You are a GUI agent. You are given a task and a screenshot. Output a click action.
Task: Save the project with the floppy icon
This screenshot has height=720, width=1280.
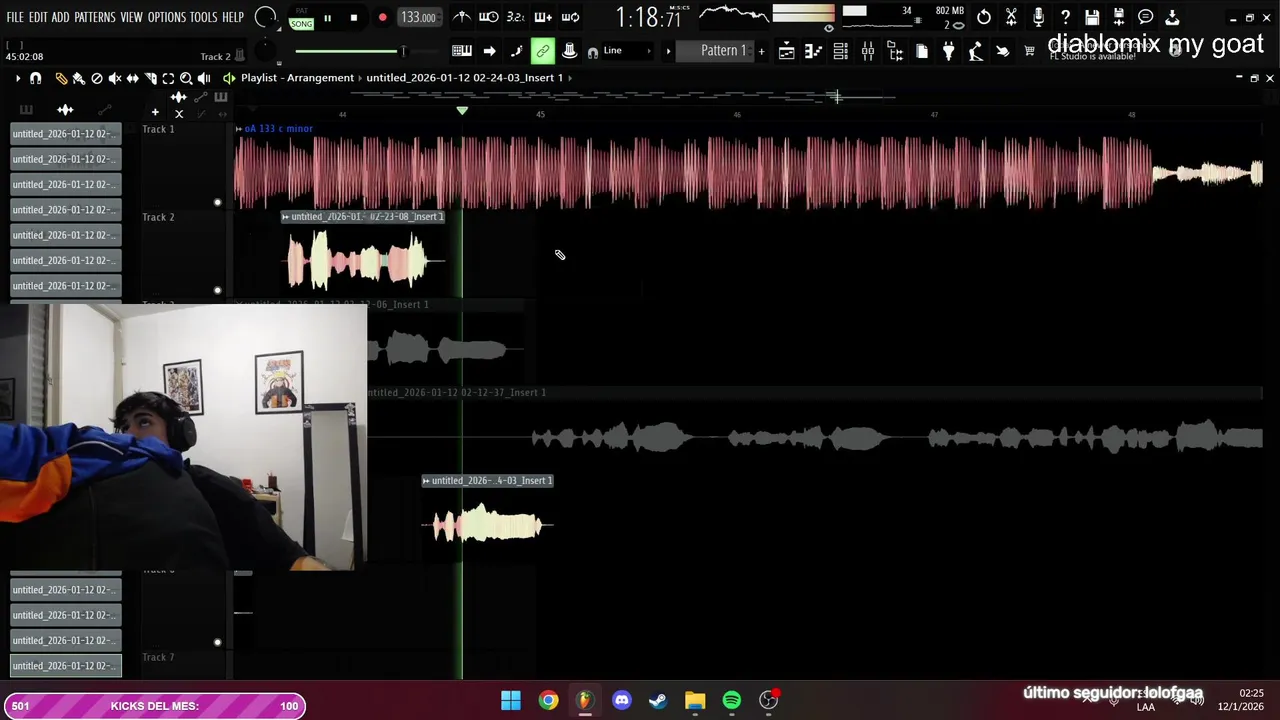1092,17
